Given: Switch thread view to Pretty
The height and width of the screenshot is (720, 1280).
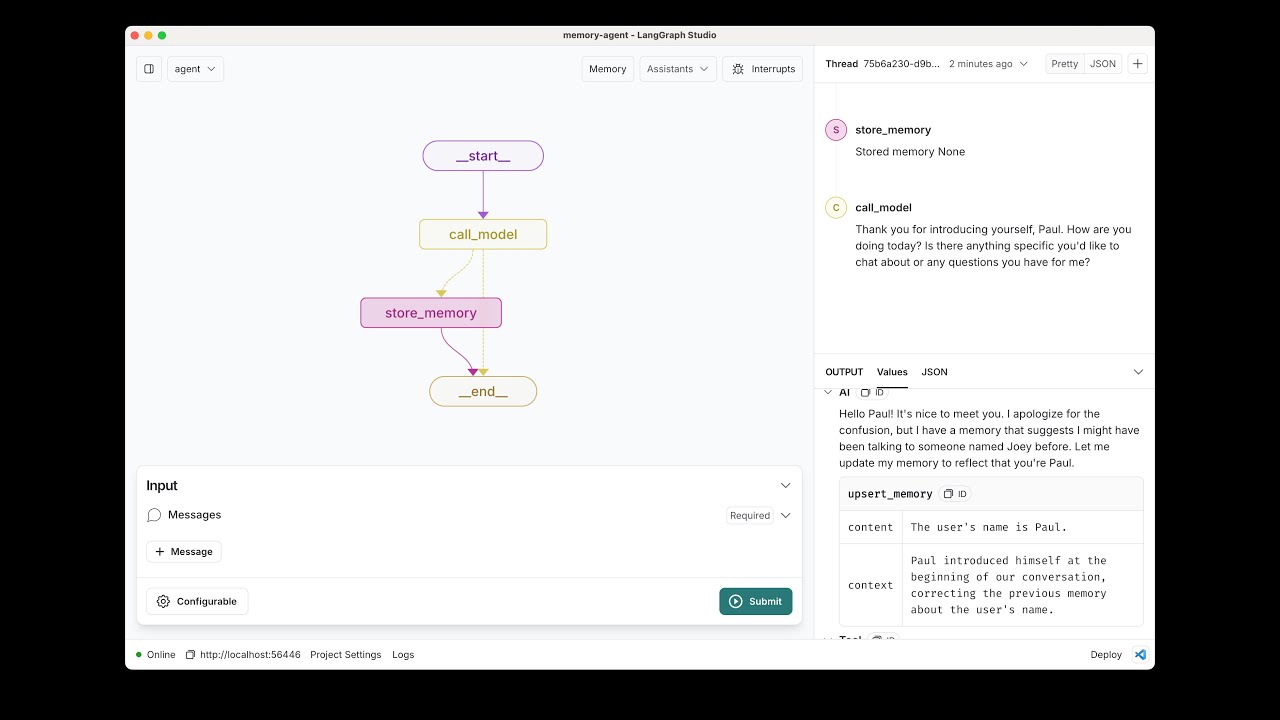Looking at the screenshot, I should [x=1065, y=64].
